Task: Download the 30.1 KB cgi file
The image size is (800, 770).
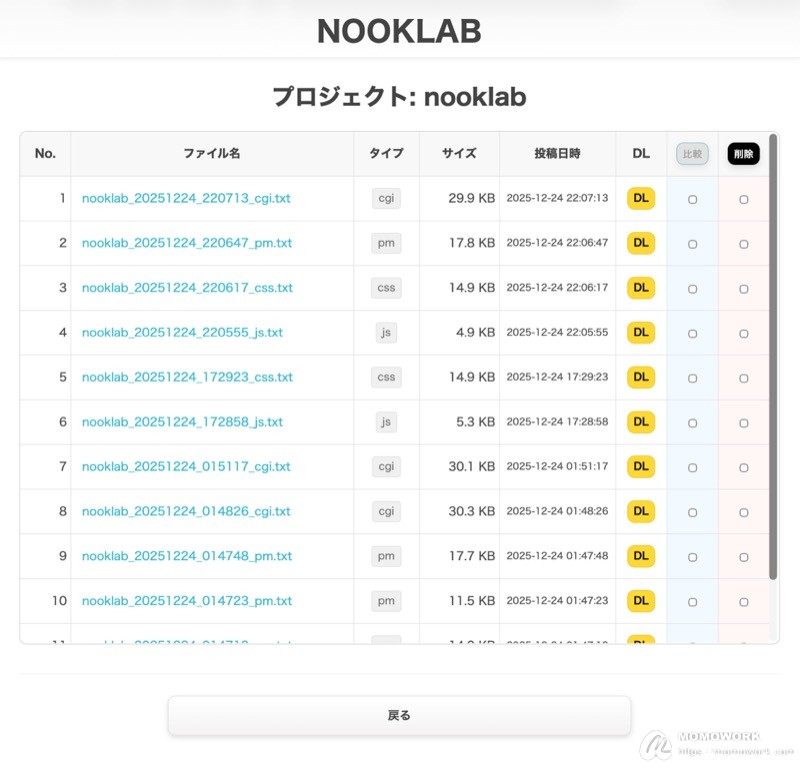Action: click(641, 467)
